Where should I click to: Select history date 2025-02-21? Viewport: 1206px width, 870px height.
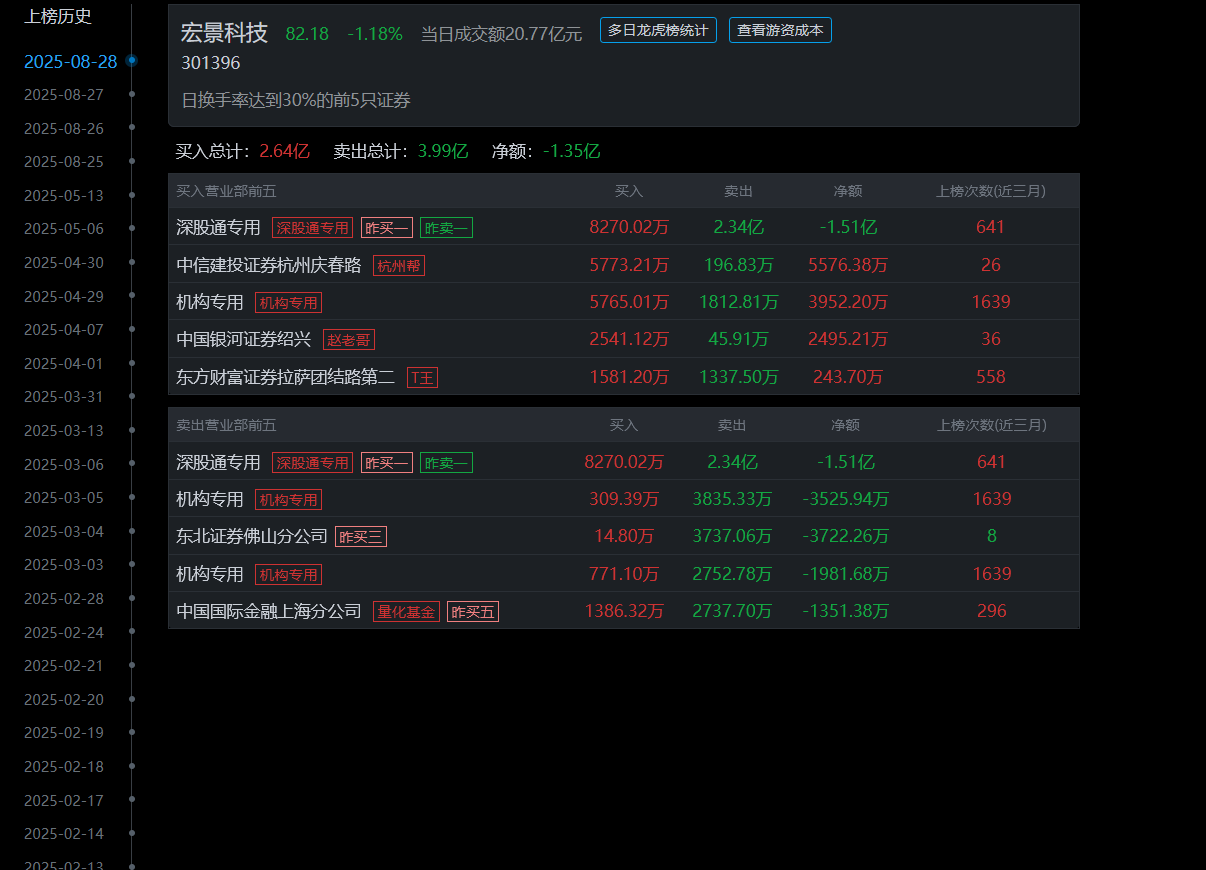click(63, 666)
